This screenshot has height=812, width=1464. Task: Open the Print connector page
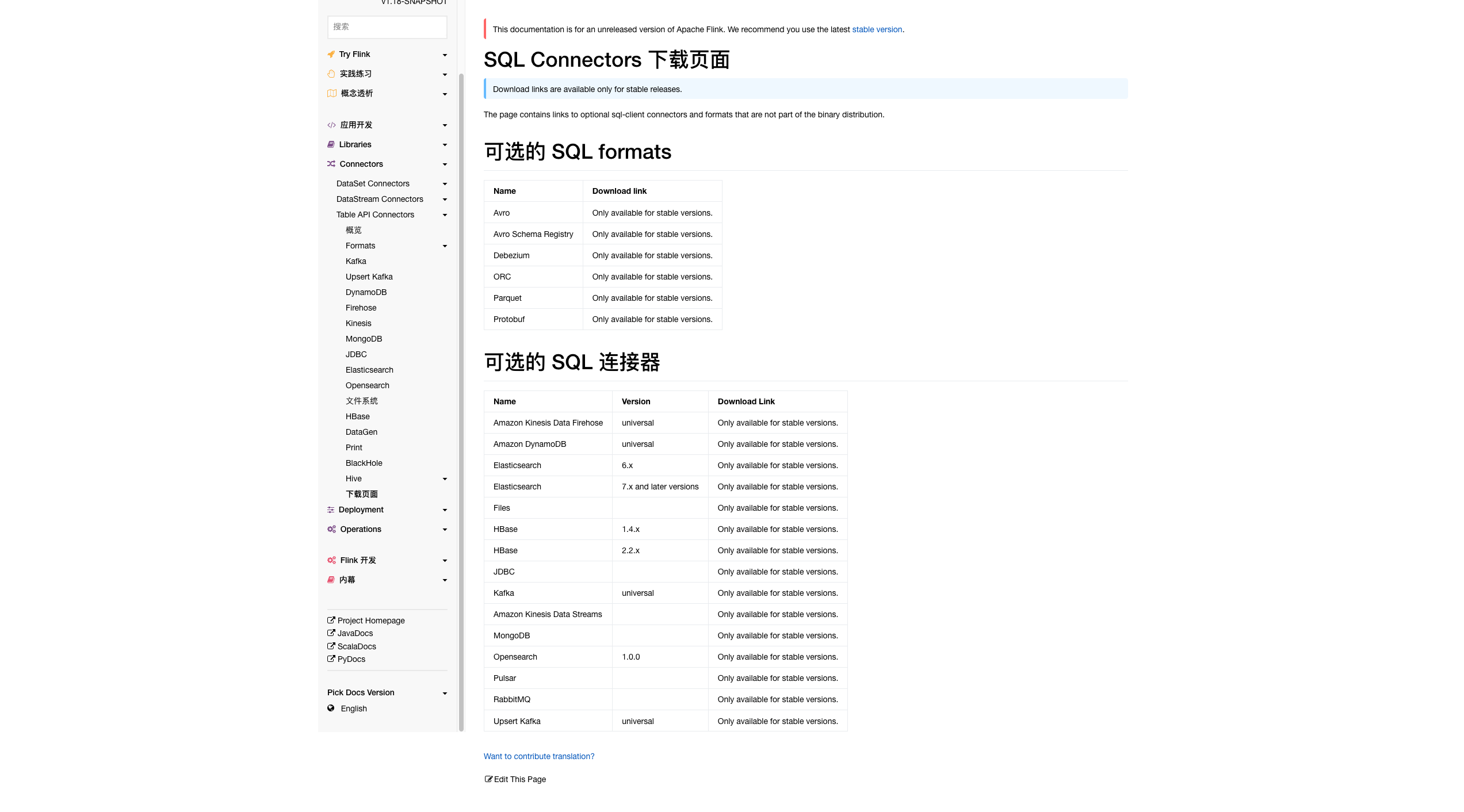pyautogui.click(x=354, y=447)
